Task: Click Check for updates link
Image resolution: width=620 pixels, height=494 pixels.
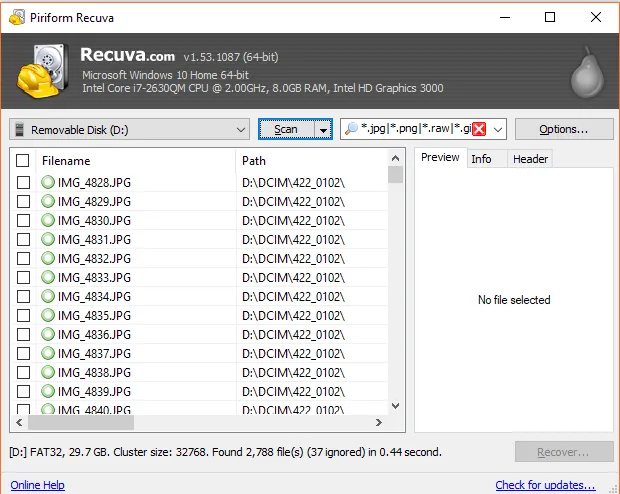Action: coord(545,485)
